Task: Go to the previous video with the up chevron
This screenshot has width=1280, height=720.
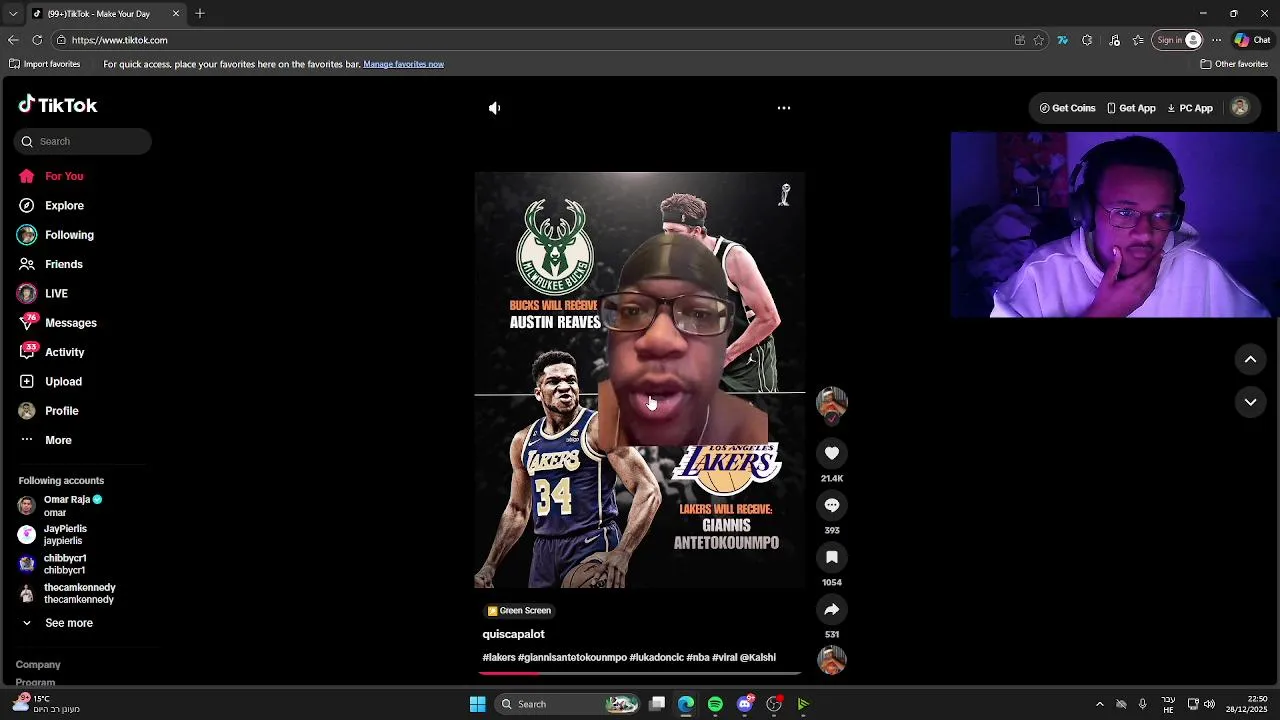Action: (1250, 359)
